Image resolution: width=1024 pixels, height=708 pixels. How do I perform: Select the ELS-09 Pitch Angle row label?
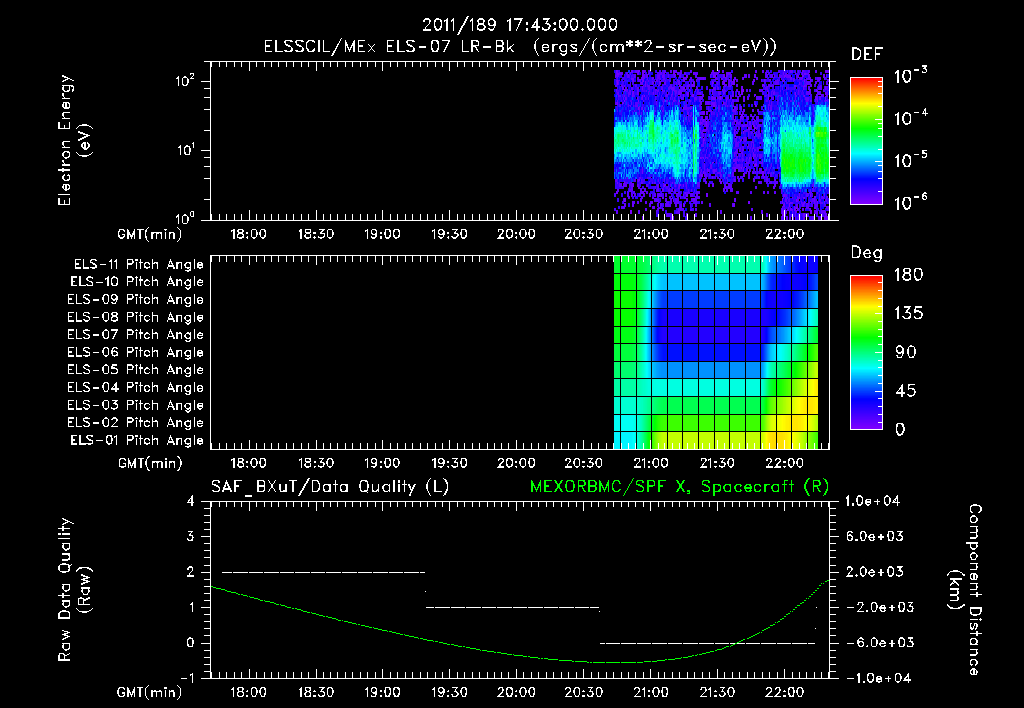136,300
